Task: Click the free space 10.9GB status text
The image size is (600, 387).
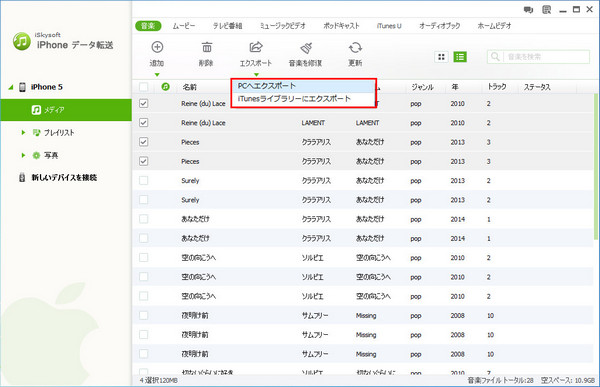Action: [568, 380]
